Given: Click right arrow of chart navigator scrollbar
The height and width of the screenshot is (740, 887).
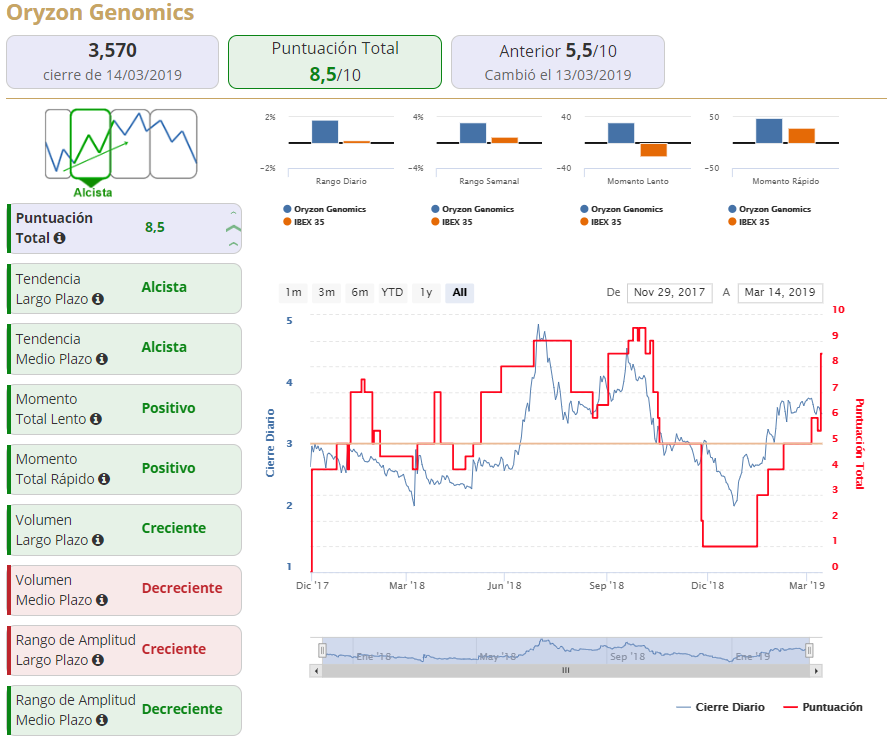Looking at the screenshot, I should [x=816, y=671].
